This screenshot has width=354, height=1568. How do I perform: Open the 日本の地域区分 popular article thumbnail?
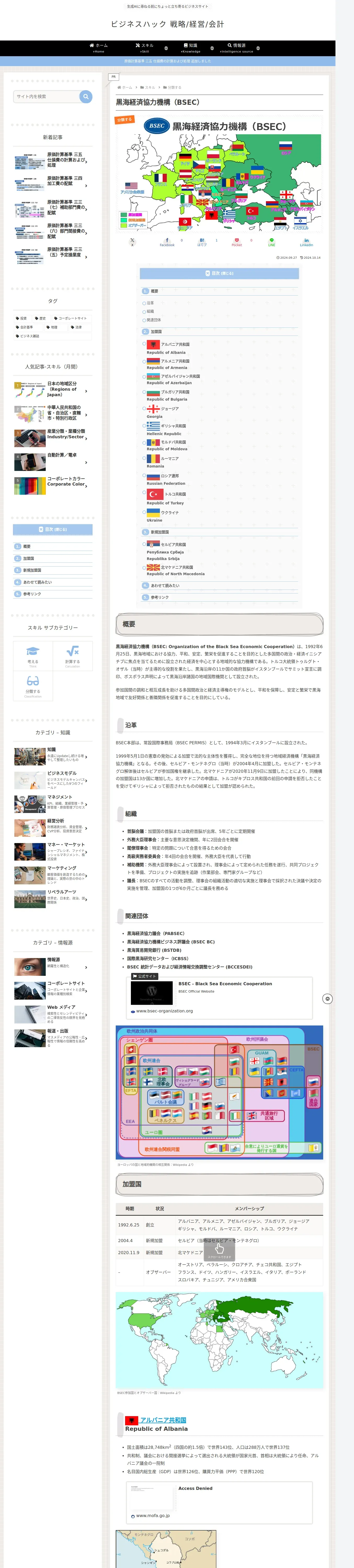[x=30, y=390]
